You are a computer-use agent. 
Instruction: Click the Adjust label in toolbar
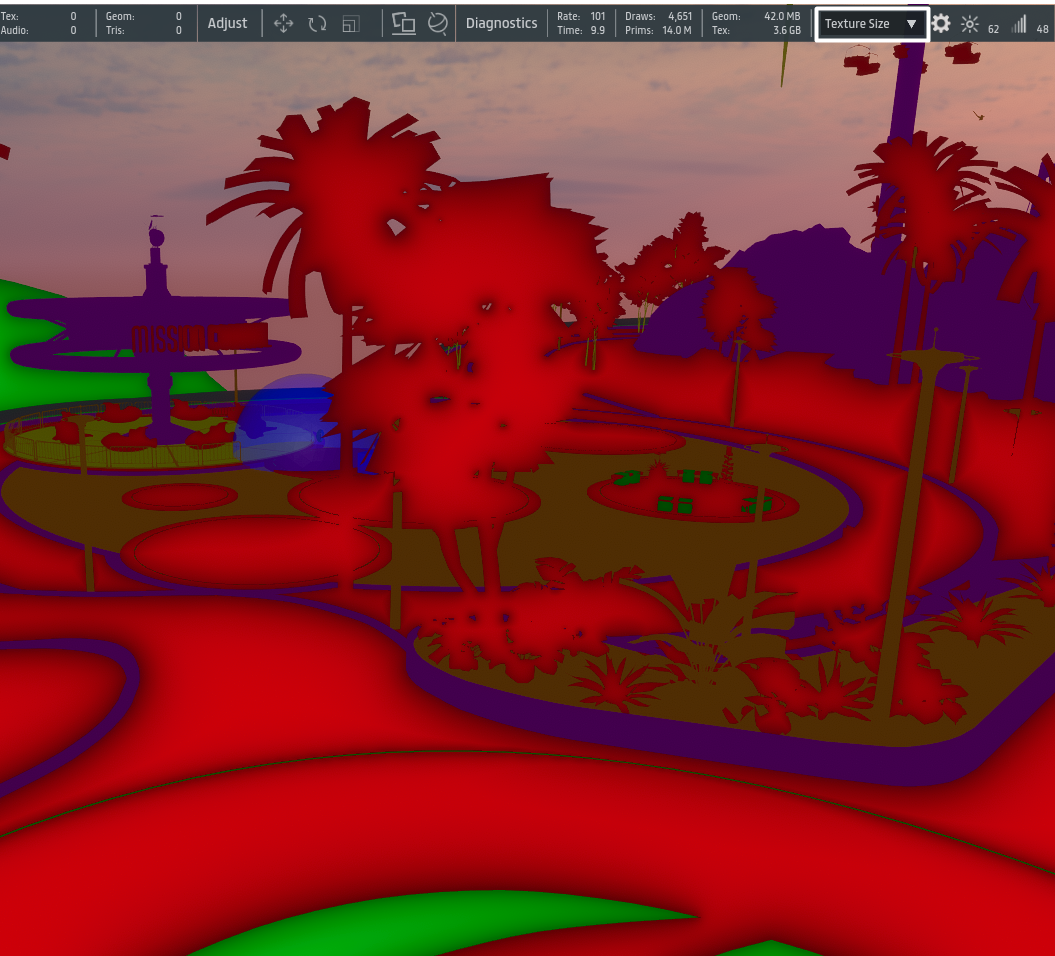227,23
